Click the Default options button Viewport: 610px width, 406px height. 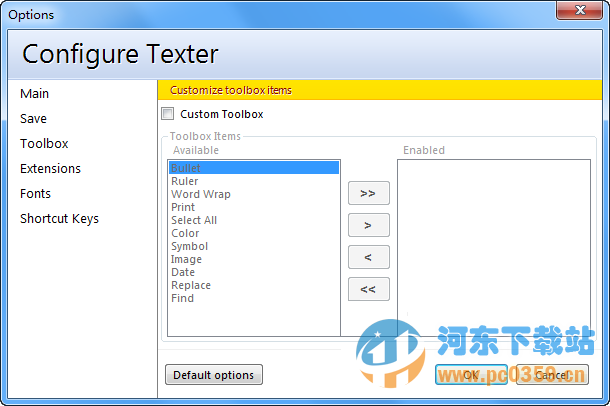pos(214,375)
